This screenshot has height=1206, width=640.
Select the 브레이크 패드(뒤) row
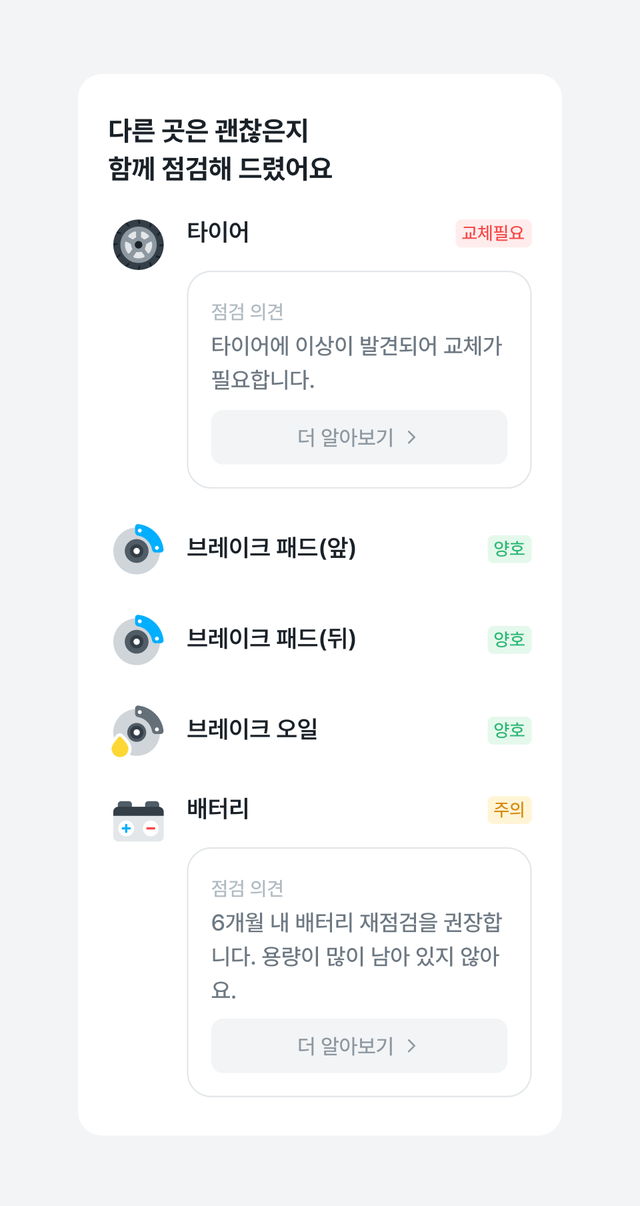tap(322, 640)
